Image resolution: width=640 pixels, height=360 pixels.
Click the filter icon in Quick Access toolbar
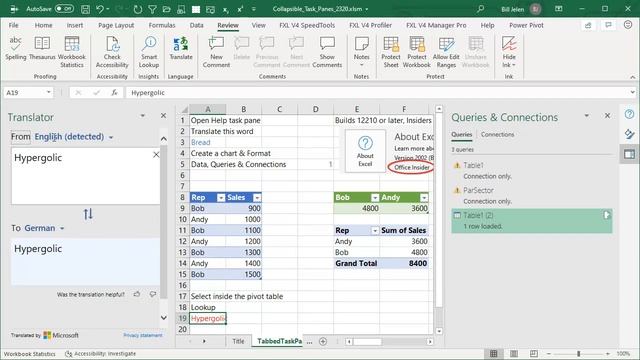click(152, 9)
